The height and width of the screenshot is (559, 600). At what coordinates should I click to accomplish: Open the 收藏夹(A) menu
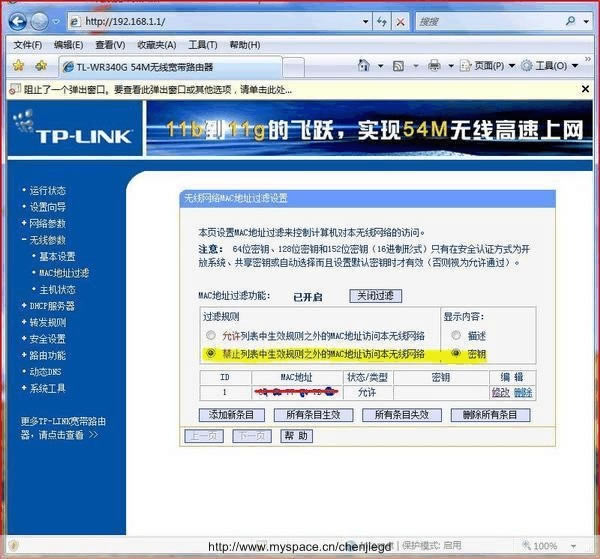pos(157,45)
